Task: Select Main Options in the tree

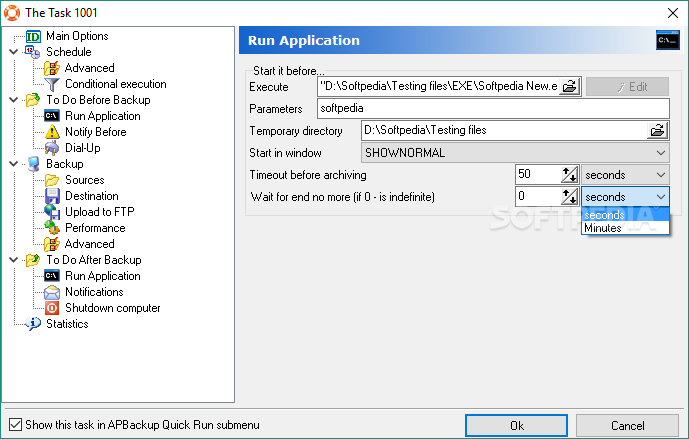Action: 77,36
